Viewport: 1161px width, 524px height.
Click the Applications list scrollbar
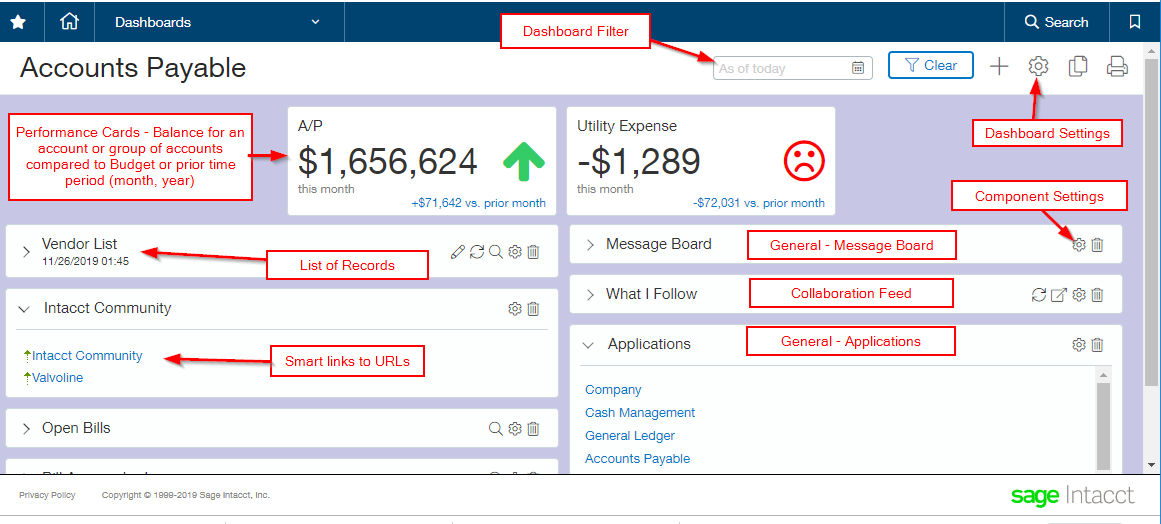[1103, 425]
